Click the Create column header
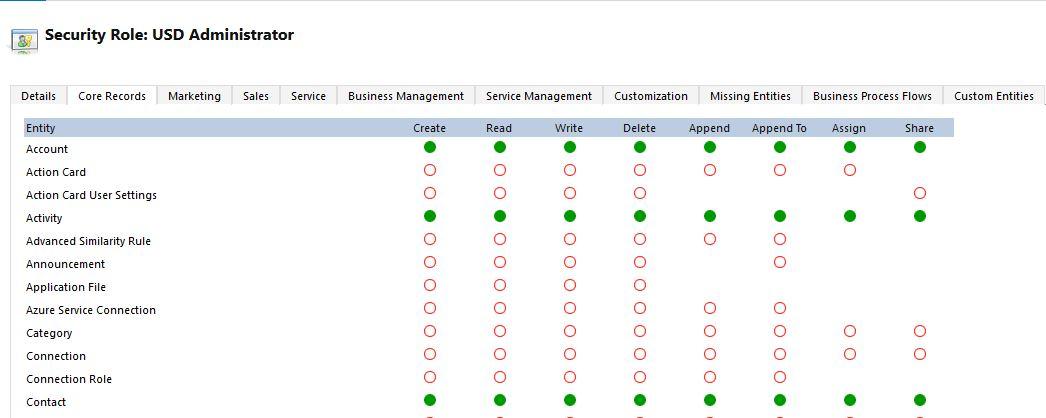The width and height of the screenshot is (1046, 418). coord(430,128)
